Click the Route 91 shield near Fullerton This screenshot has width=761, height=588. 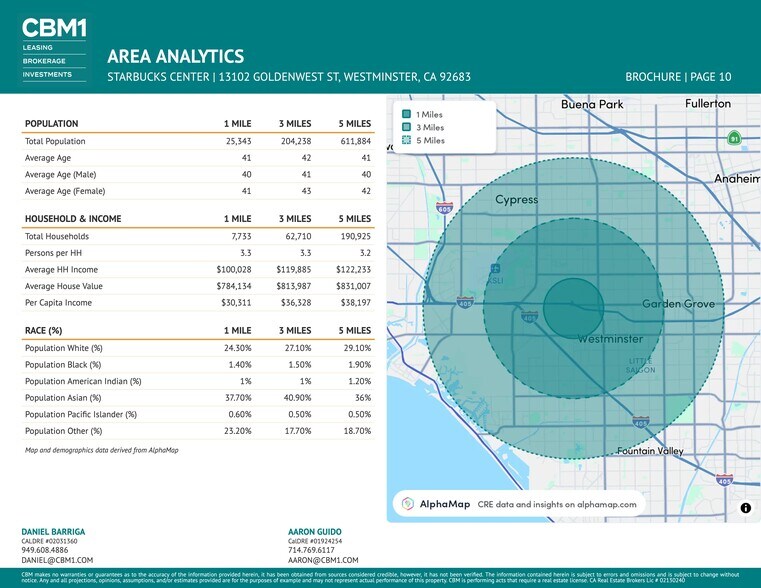[x=734, y=138]
